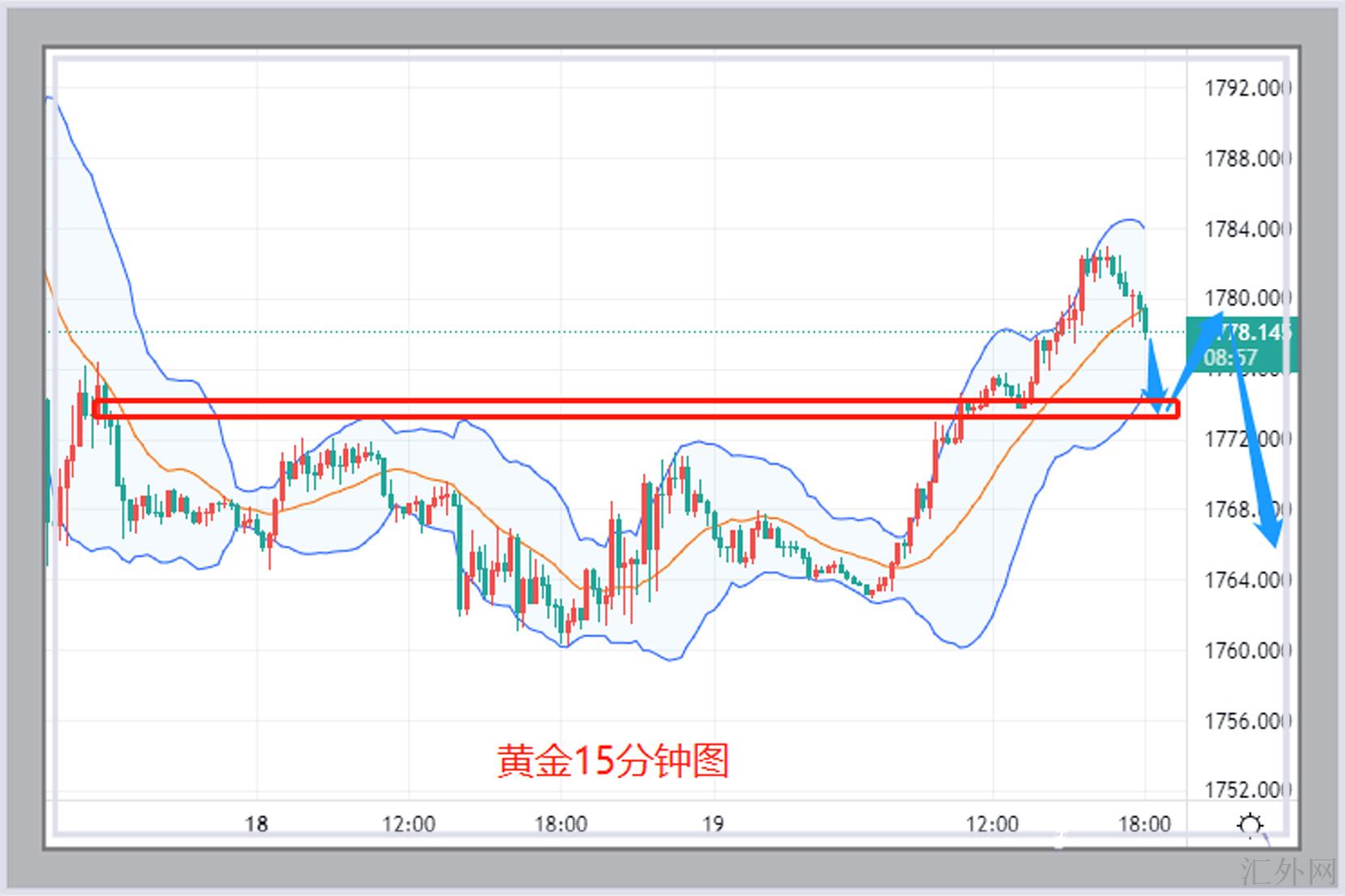Screen dimensions: 1345x896
Task: Select the date label 18 on time axis
Action: tap(256, 825)
